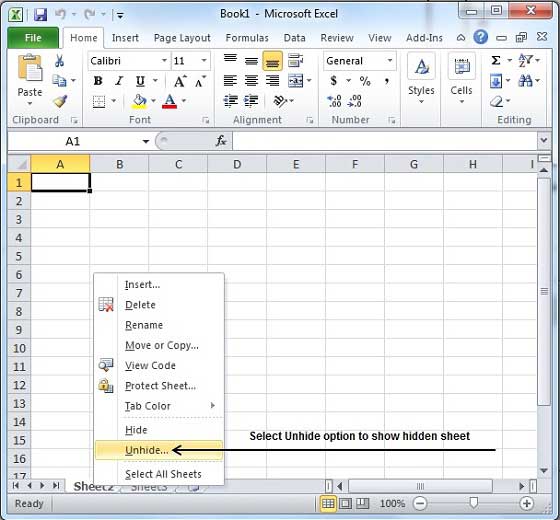
Task: Click the AutoSum sigma icon
Action: point(496,60)
